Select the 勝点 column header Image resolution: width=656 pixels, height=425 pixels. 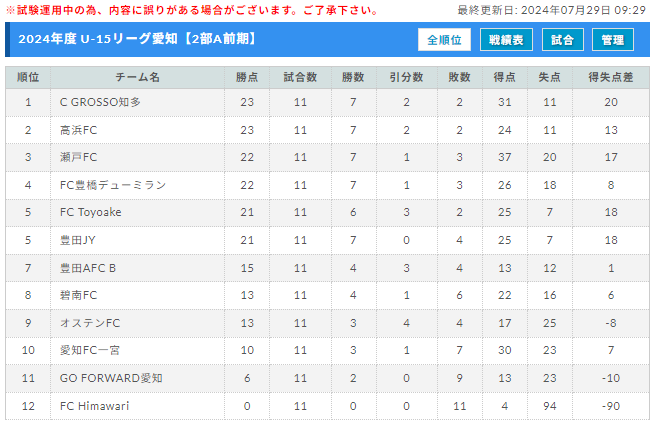point(247,77)
